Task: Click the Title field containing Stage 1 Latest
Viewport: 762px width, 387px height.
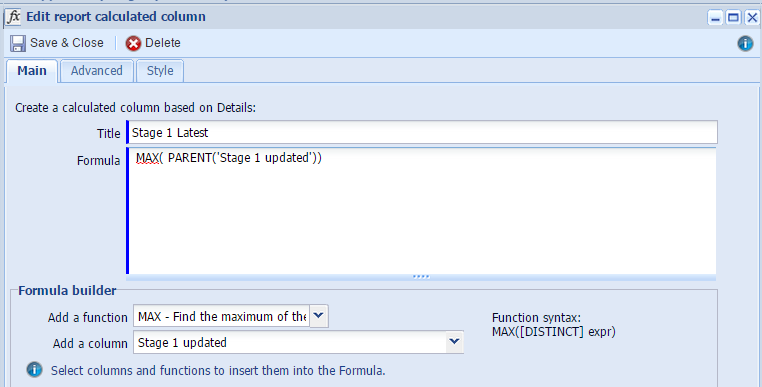Action: (x=422, y=133)
